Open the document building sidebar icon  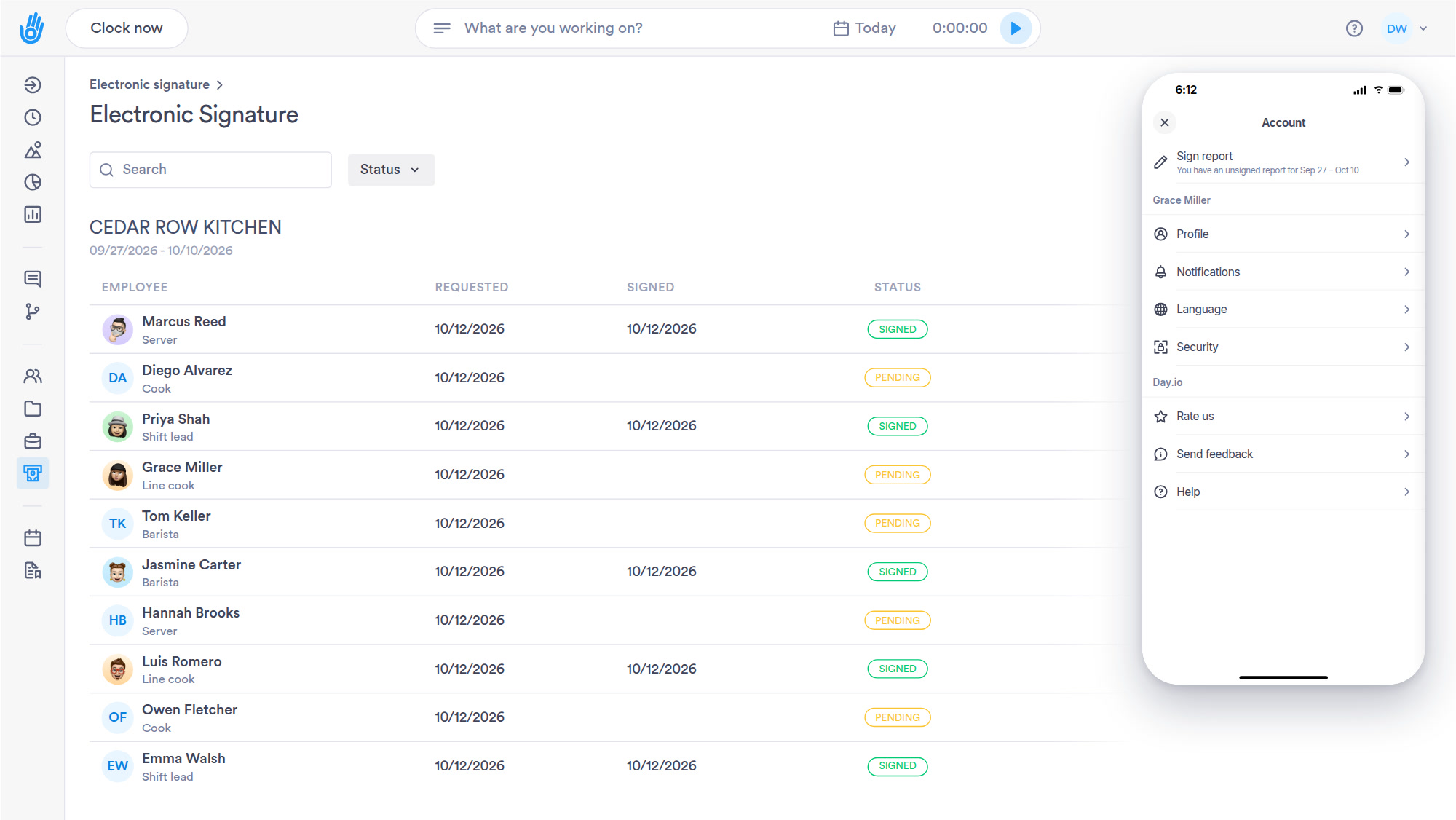[33, 570]
